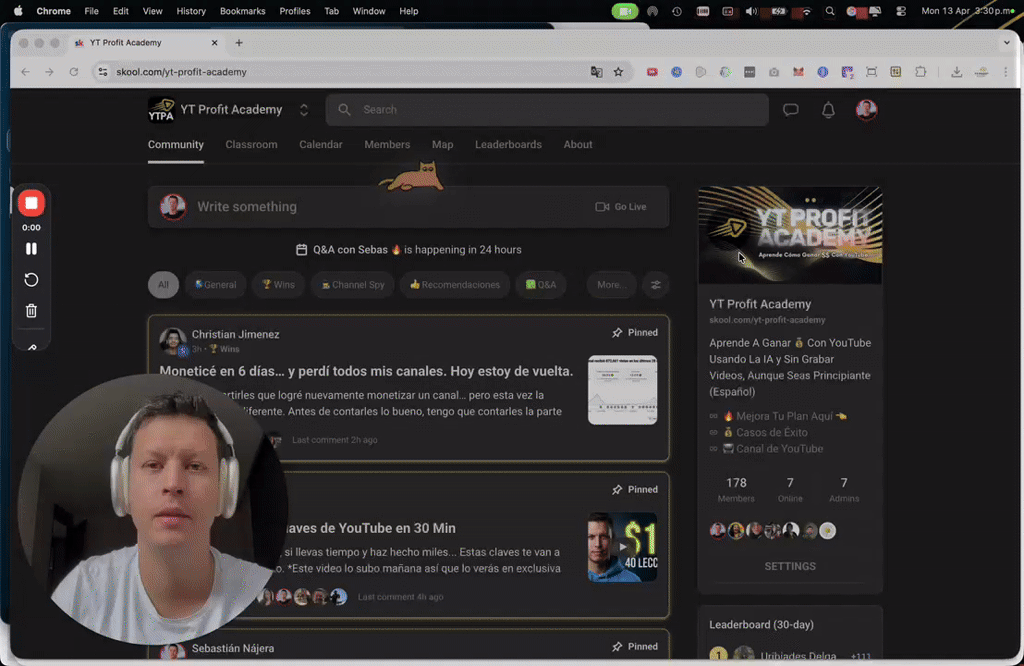Click Pinned icon on the YouTube 30 Min post
This screenshot has height=666, width=1024.
(617, 490)
